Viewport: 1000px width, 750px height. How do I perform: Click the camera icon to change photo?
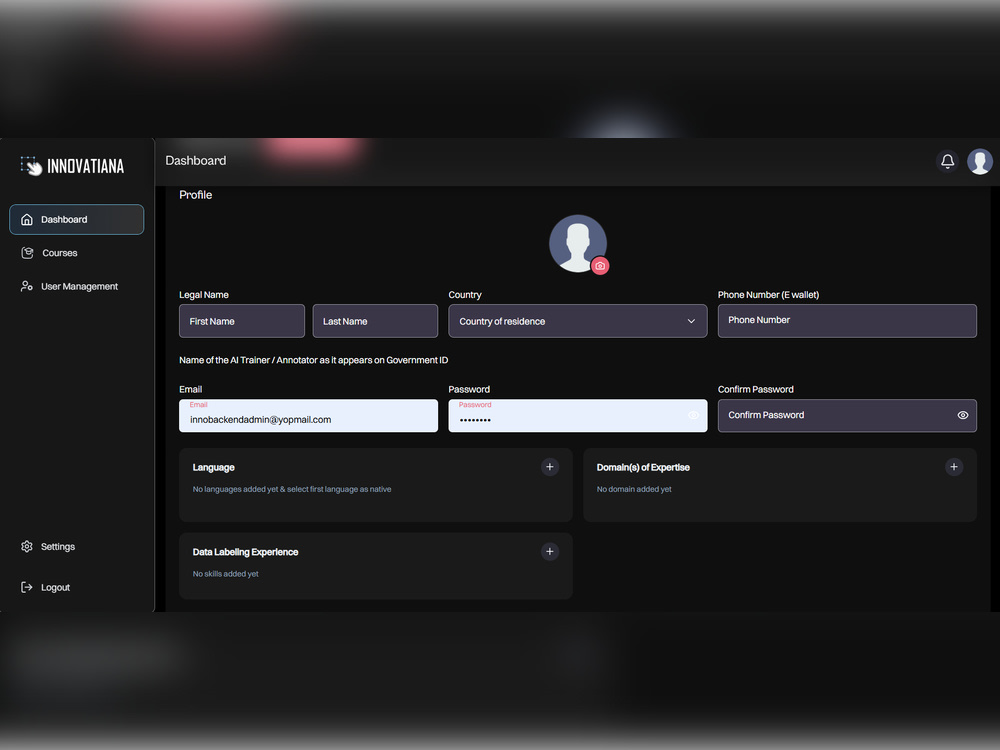[x=600, y=266]
